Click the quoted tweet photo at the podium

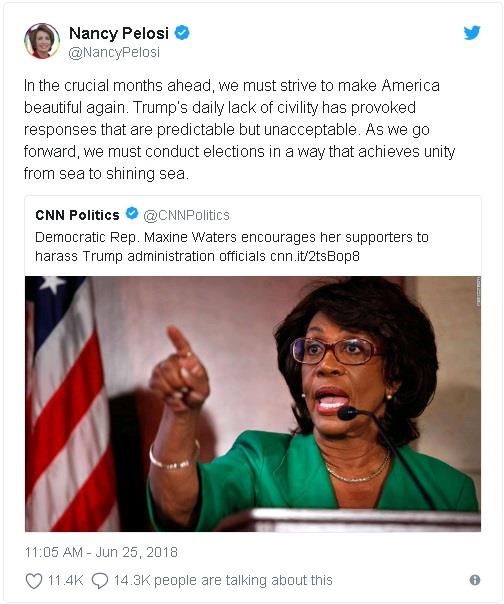point(253,404)
